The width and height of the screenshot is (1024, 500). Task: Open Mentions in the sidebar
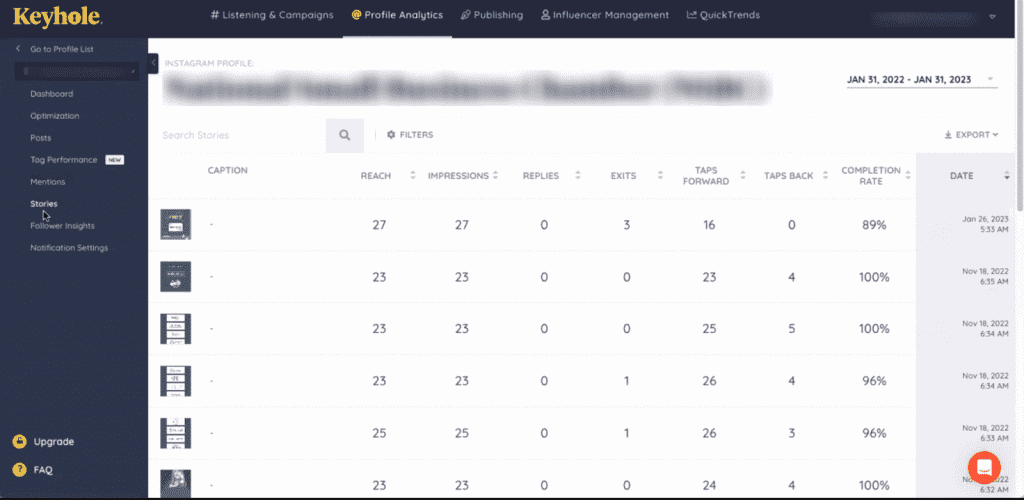[x=48, y=182]
